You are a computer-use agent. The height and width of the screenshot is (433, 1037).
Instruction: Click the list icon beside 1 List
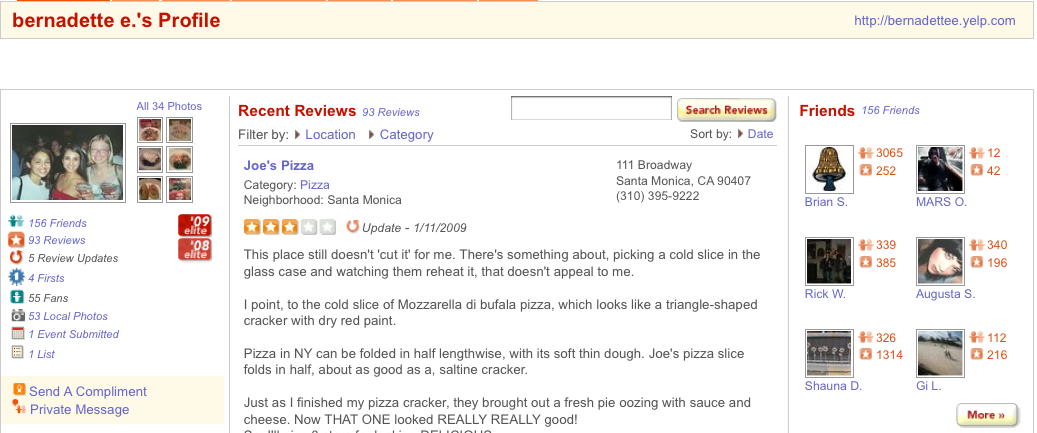[18, 352]
